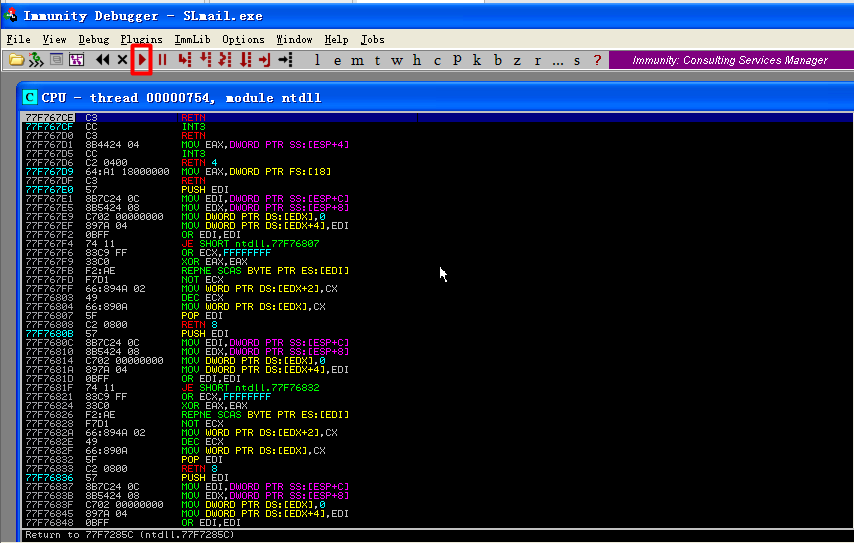Click the attach-to-process running man icon

click(x=36, y=60)
